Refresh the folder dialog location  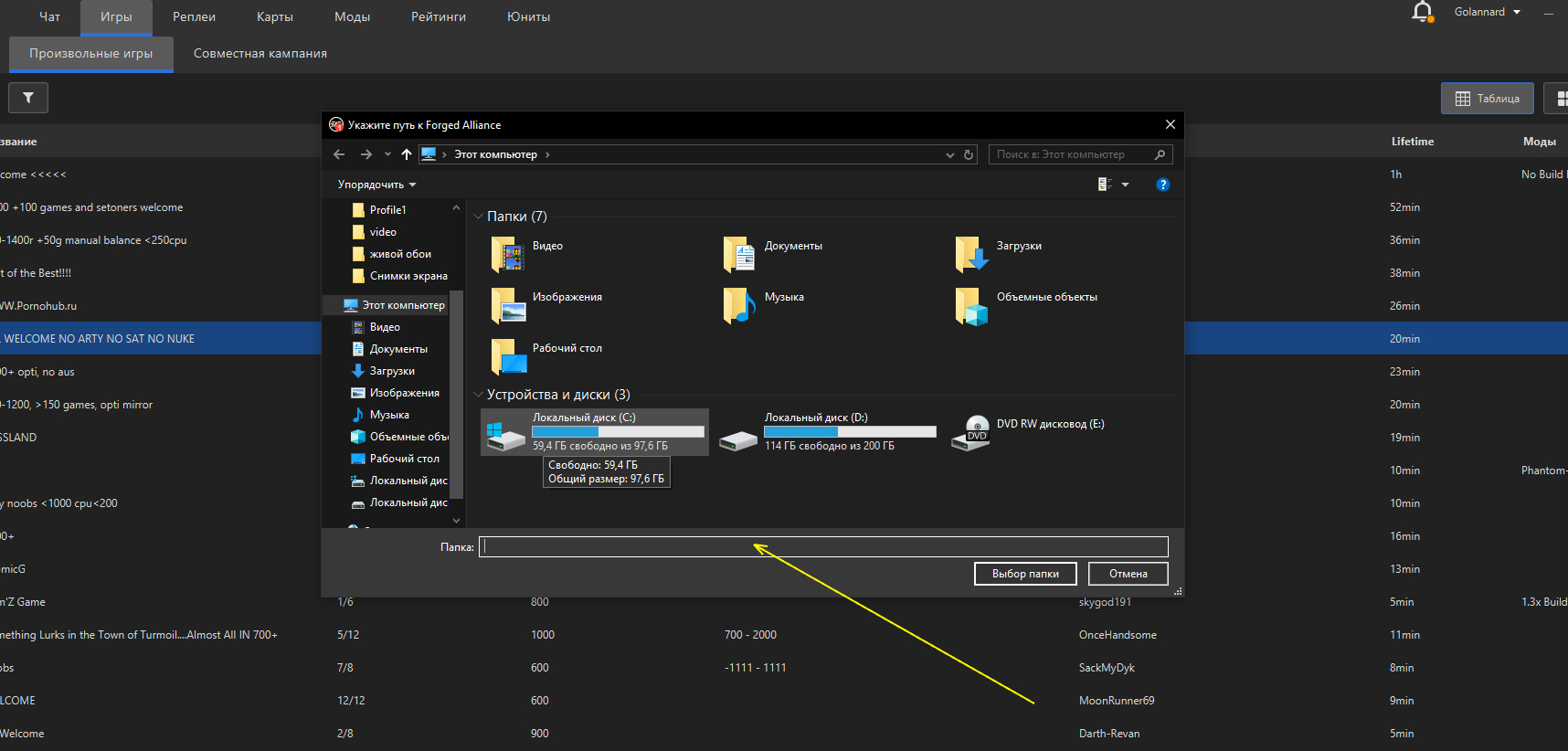click(x=969, y=154)
